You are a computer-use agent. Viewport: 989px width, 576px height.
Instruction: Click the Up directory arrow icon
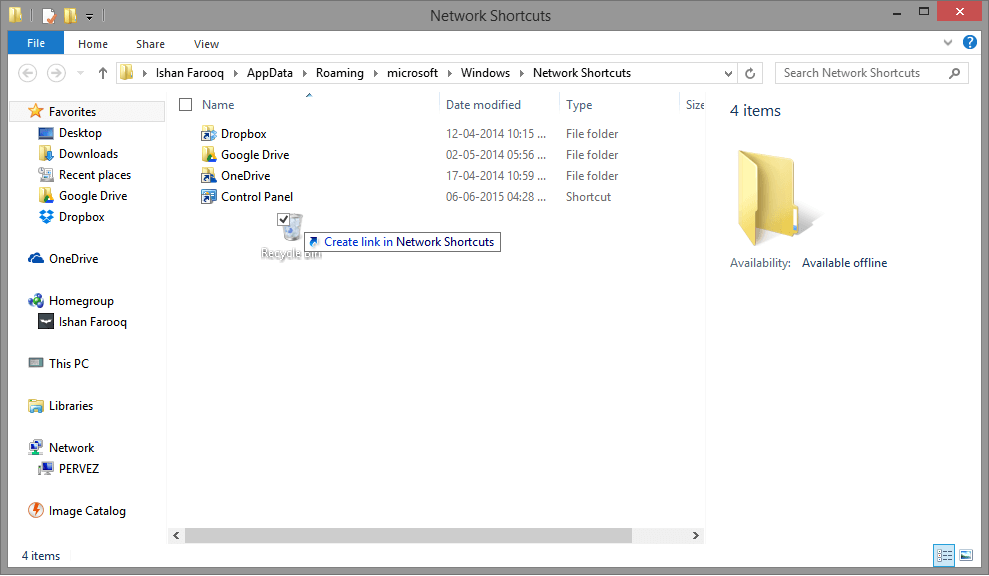[x=103, y=73]
